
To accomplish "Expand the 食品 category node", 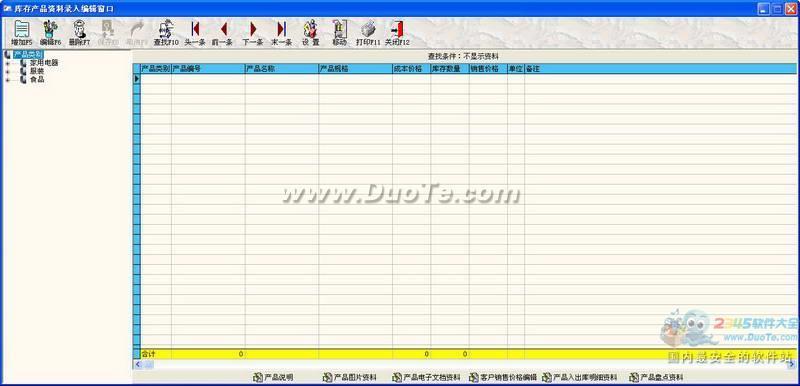I will [8, 80].
